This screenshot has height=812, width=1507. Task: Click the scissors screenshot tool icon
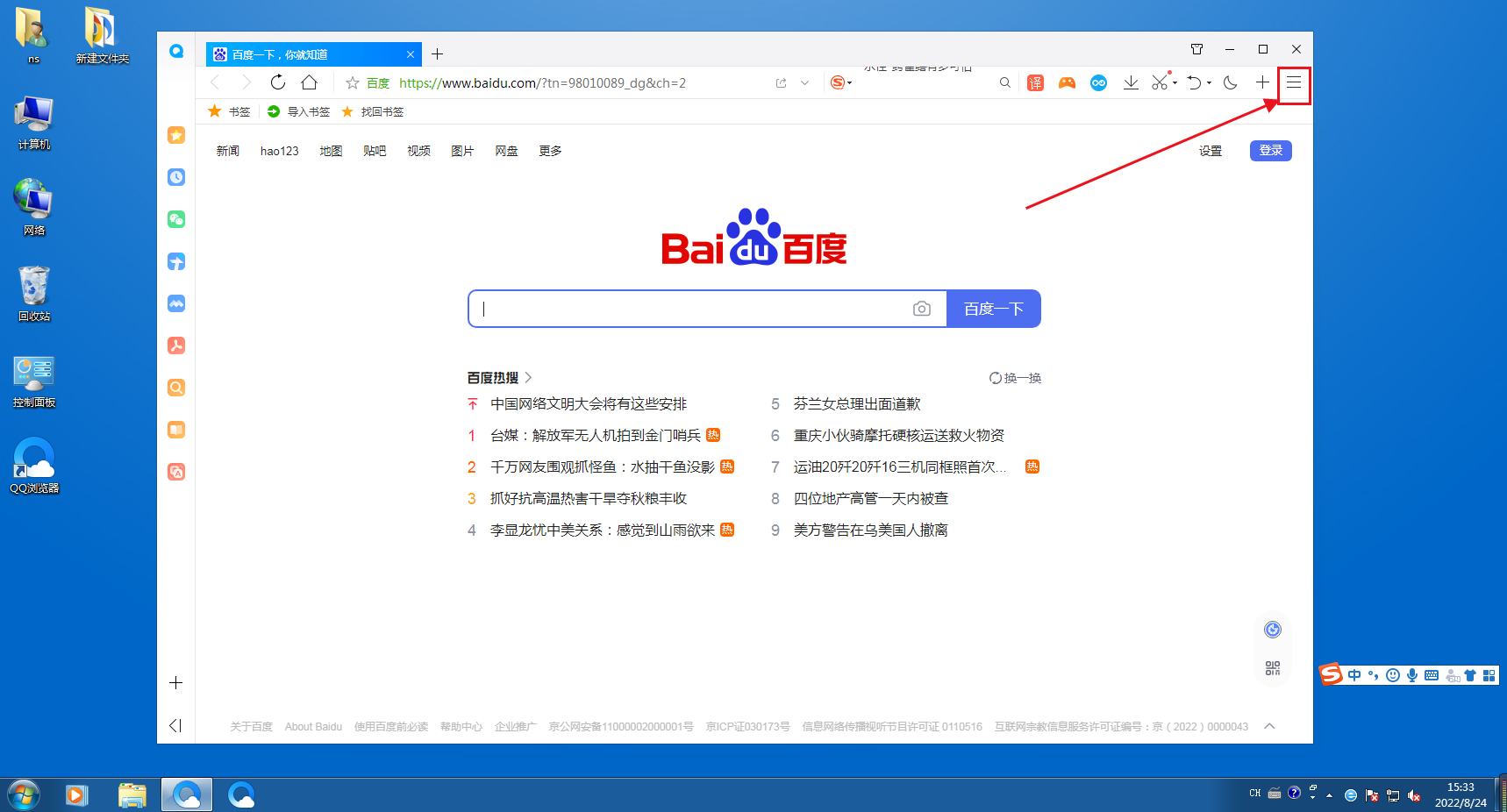tap(1160, 83)
